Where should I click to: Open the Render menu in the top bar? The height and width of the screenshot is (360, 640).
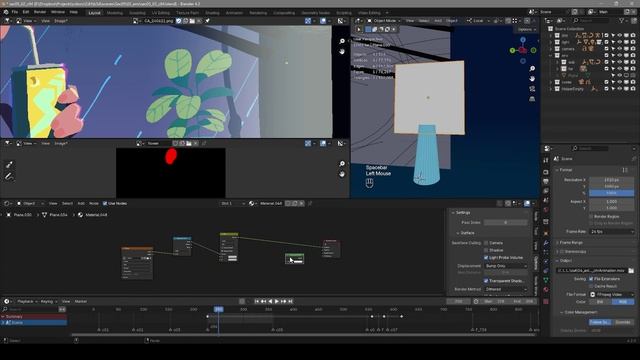click(40, 12)
